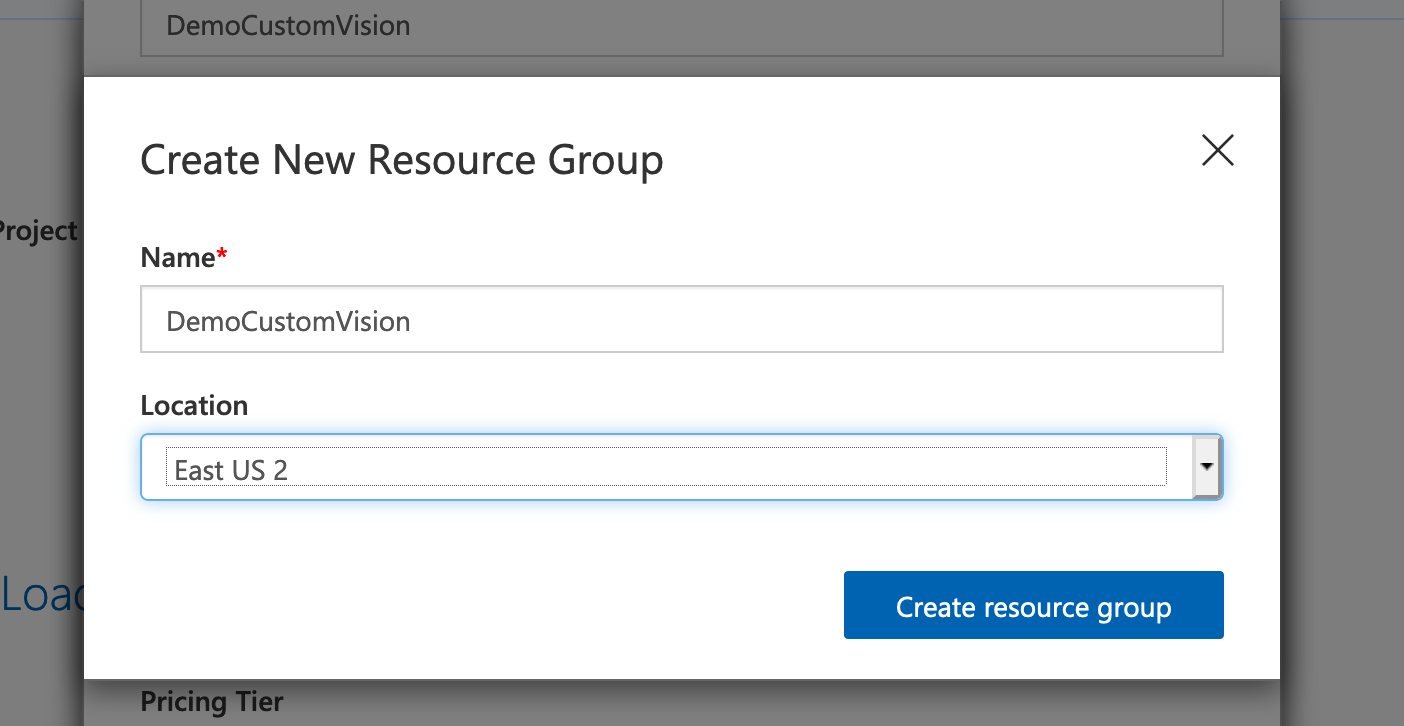This screenshot has height=726, width=1404.
Task: Click the Name input field in dialog
Action: (x=681, y=320)
